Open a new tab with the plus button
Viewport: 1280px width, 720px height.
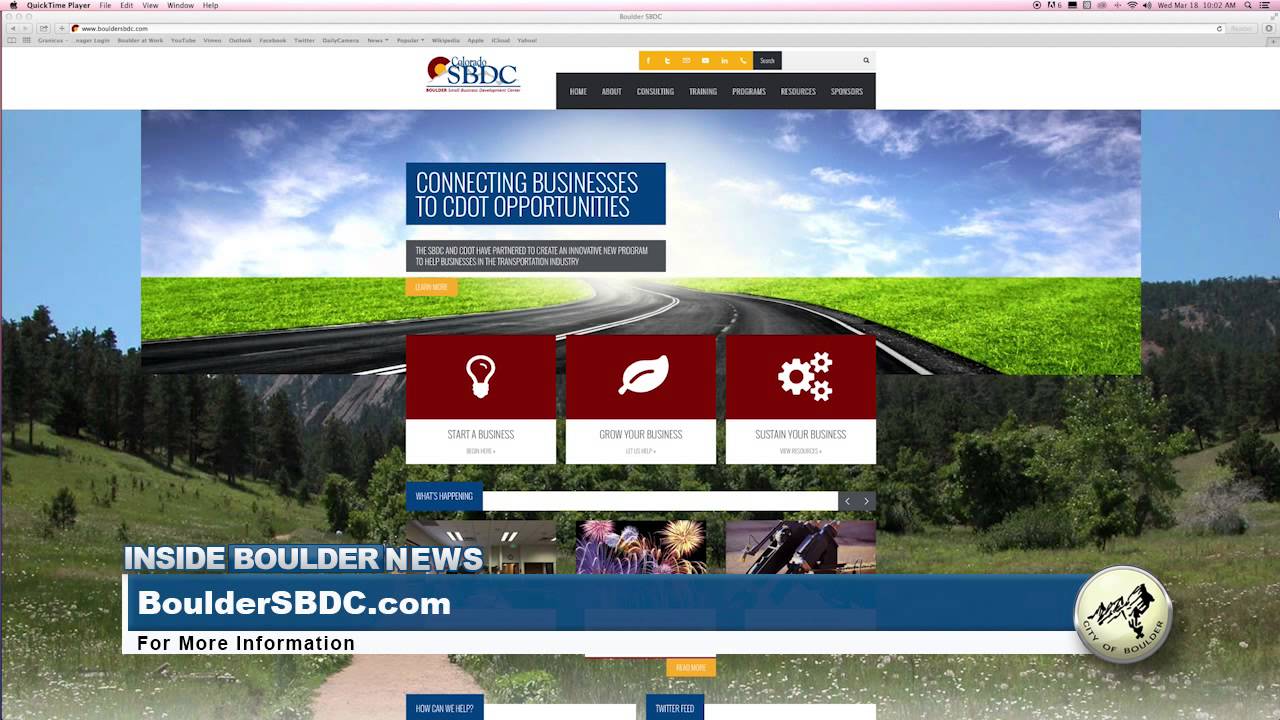[x=1273, y=40]
